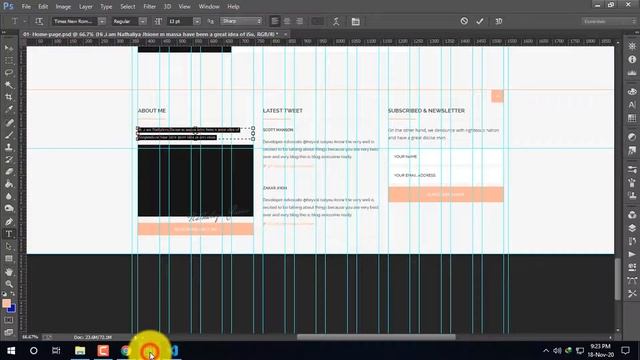Click the 3D text button
Image resolution: width=640 pixels, height=360 pixels.
point(498,21)
